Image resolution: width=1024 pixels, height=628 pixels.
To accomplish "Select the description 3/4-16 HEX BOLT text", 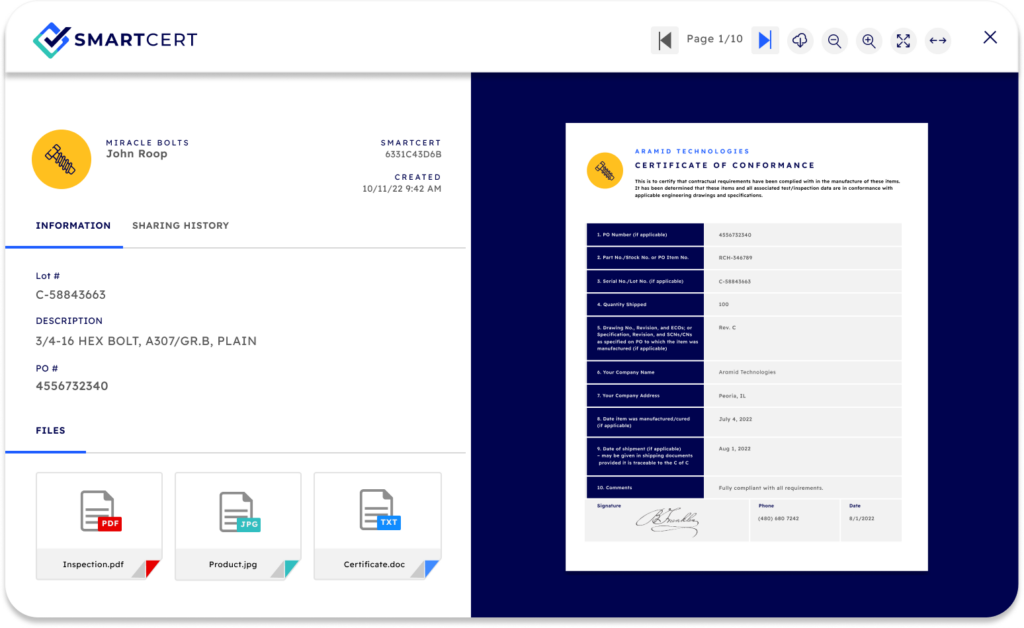I will point(146,341).
